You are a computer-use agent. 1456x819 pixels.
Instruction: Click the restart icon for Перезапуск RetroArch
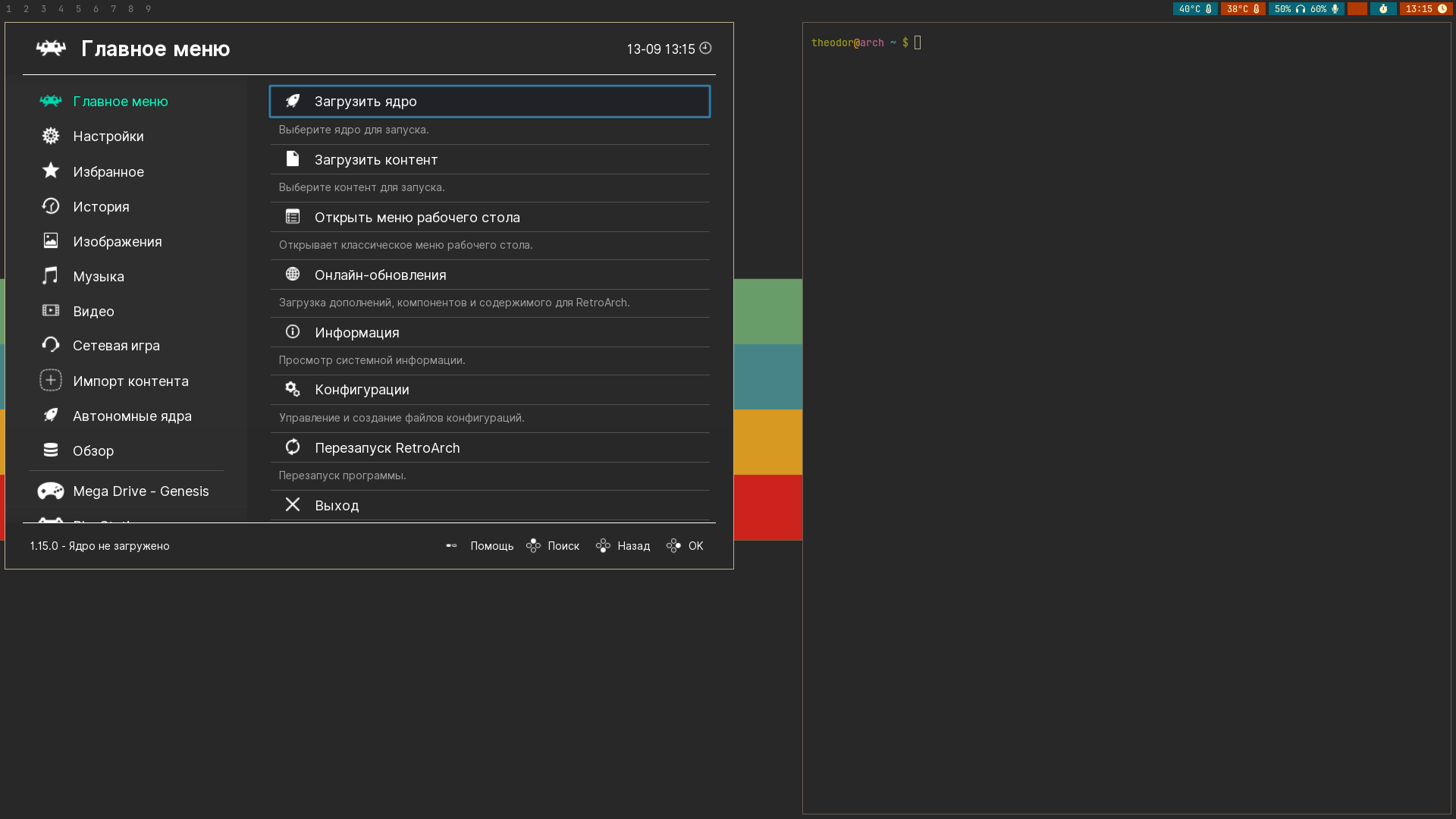point(293,447)
